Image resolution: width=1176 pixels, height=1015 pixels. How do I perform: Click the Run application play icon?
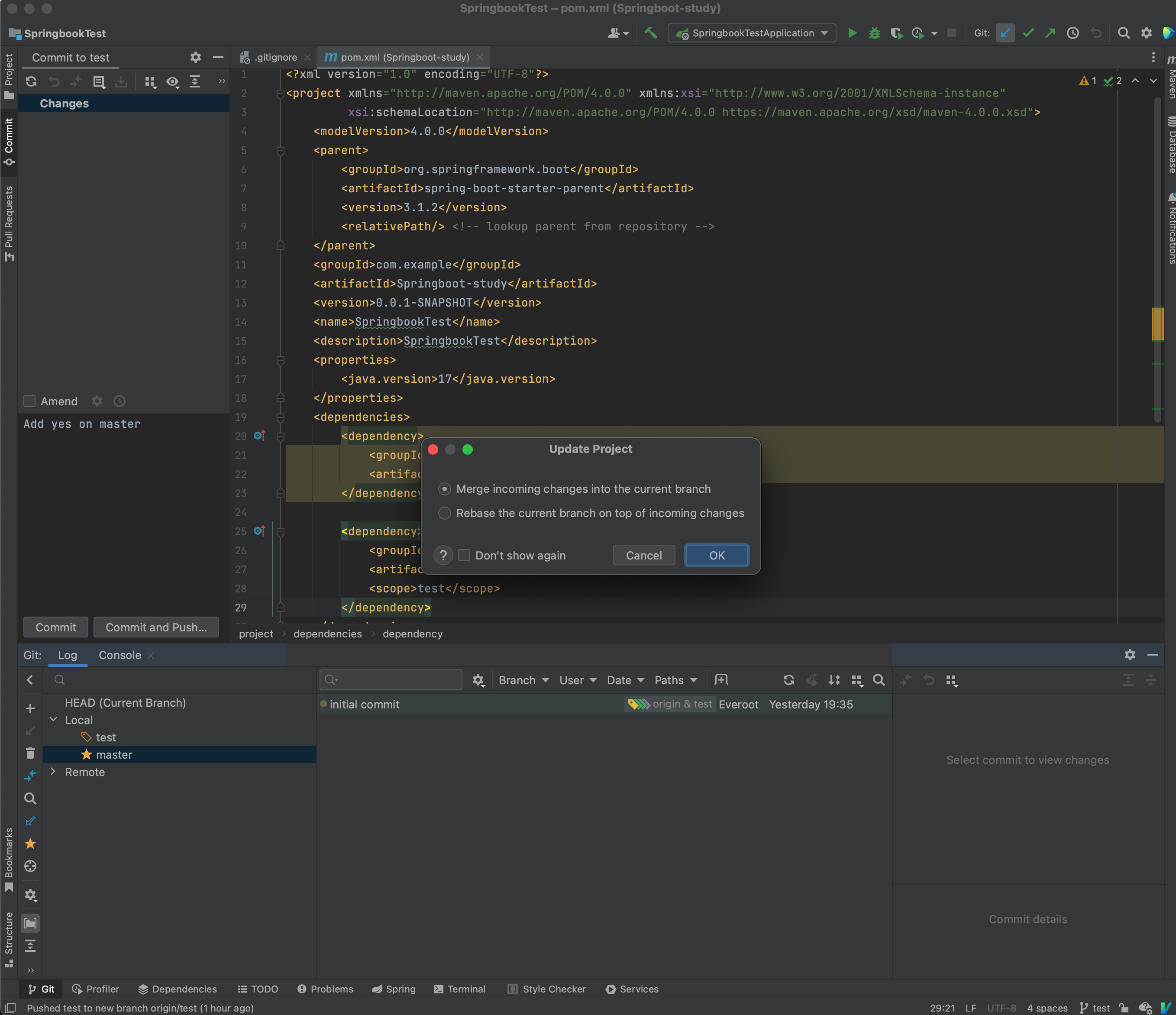click(852, 33)
